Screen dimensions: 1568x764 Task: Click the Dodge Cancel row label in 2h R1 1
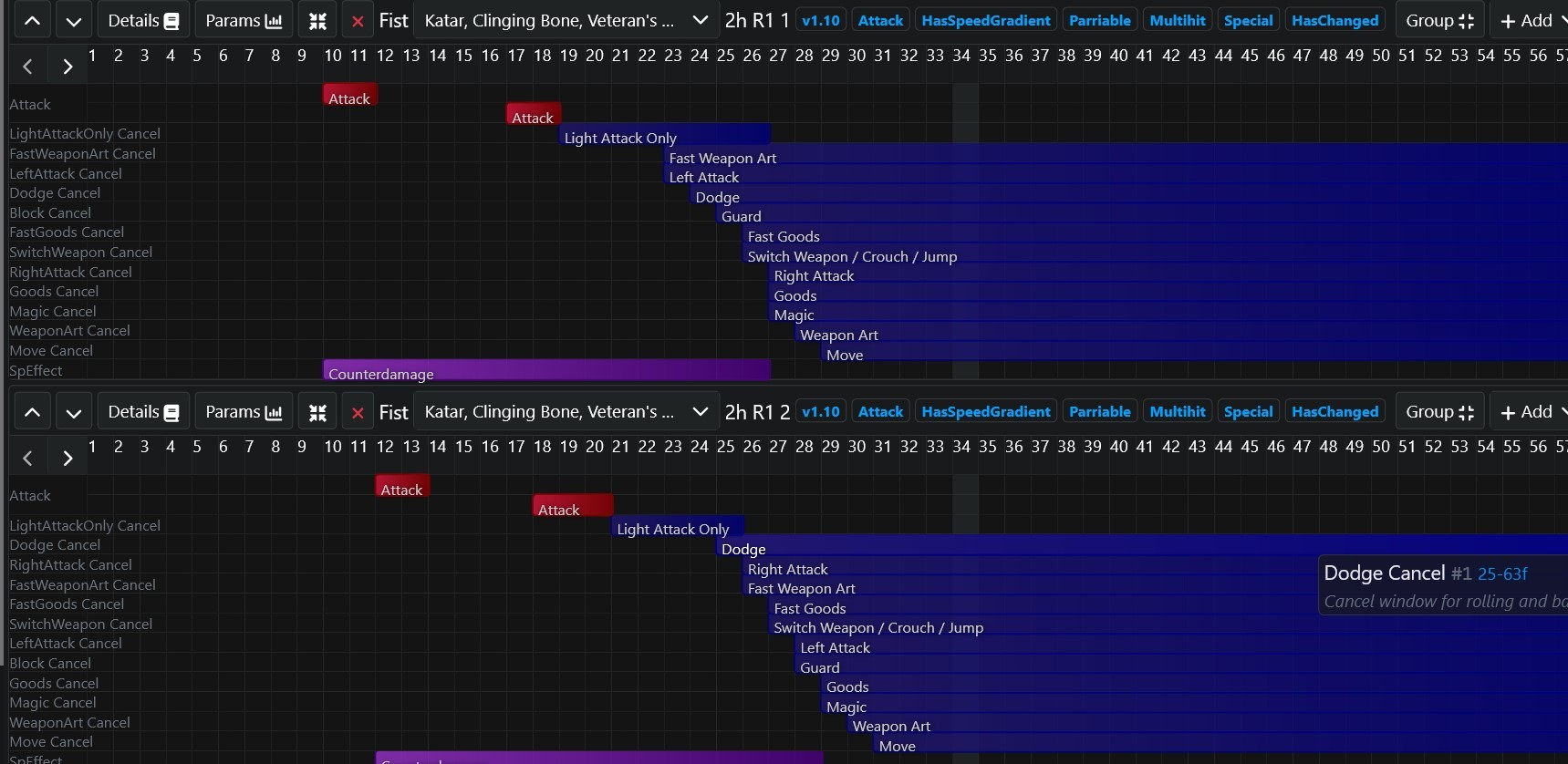tap(55, 193)
